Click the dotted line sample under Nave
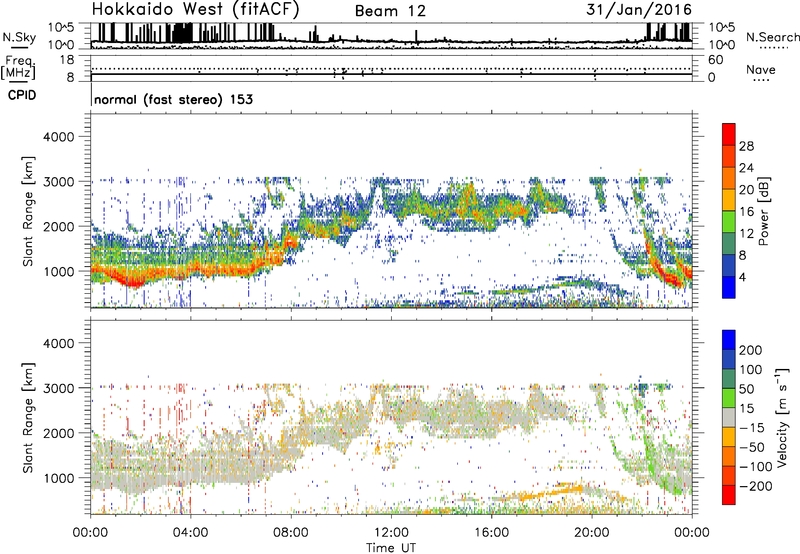 point(761,81)
